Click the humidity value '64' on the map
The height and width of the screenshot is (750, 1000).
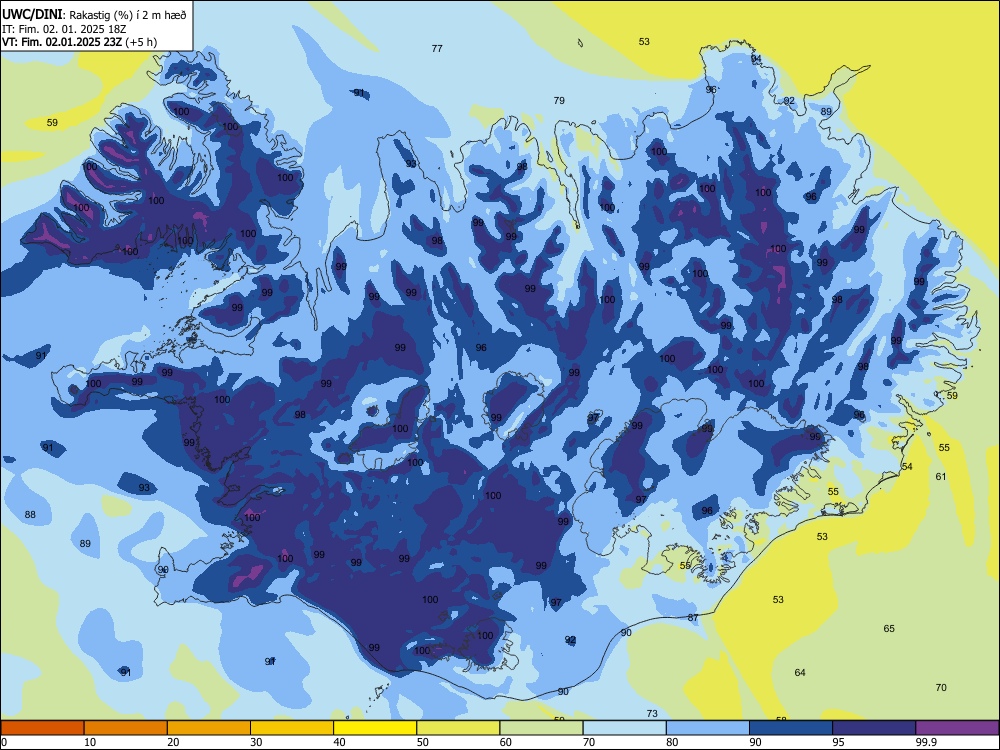click(800, 673)
